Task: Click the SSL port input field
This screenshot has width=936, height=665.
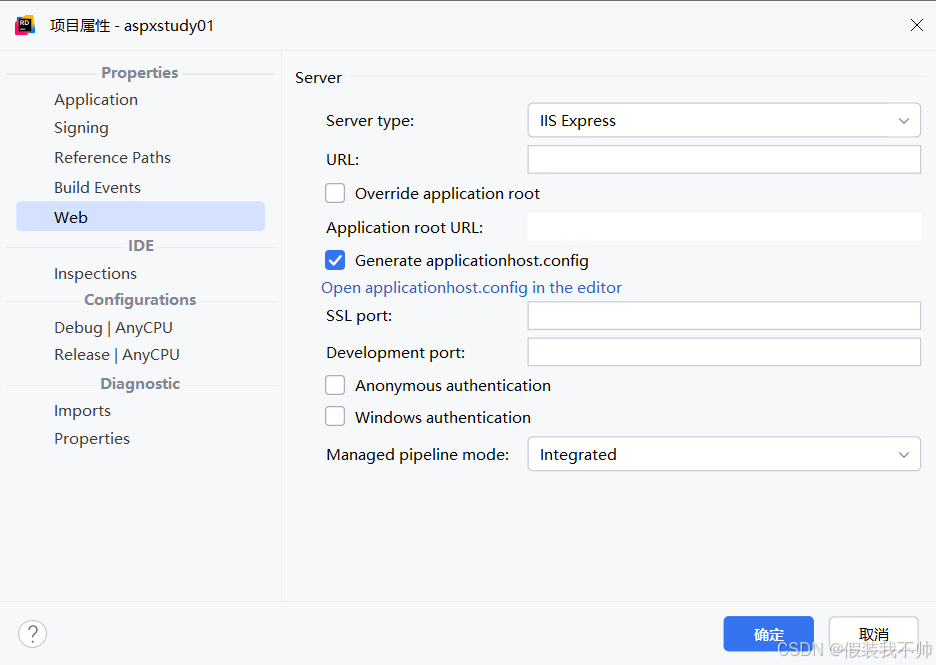Action: [x=723, y=316]
